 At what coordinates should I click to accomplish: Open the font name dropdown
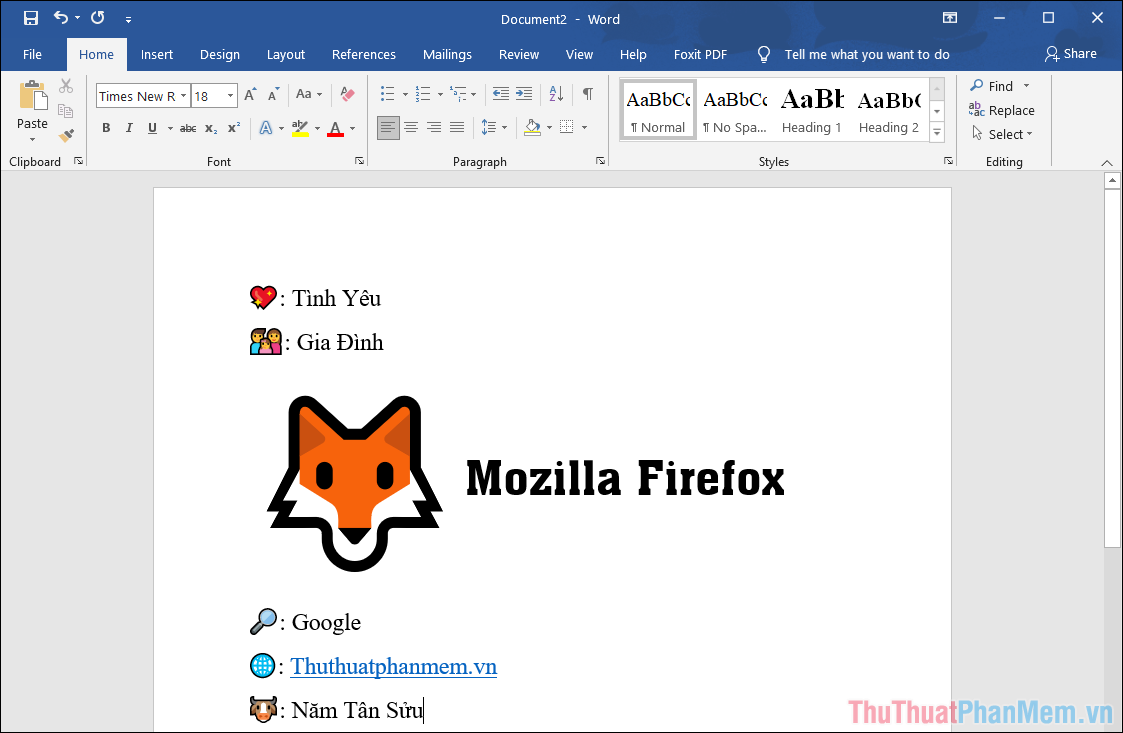click(184, 96)
